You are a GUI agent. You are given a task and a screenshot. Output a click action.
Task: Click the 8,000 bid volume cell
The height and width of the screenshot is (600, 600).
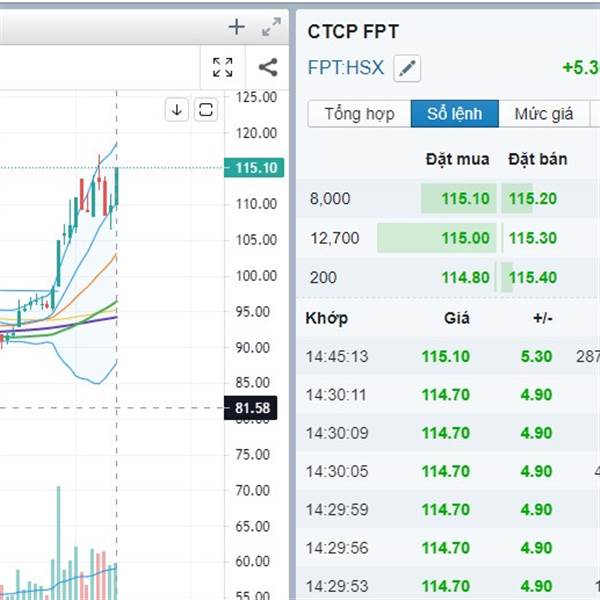[x=330, y=199]
